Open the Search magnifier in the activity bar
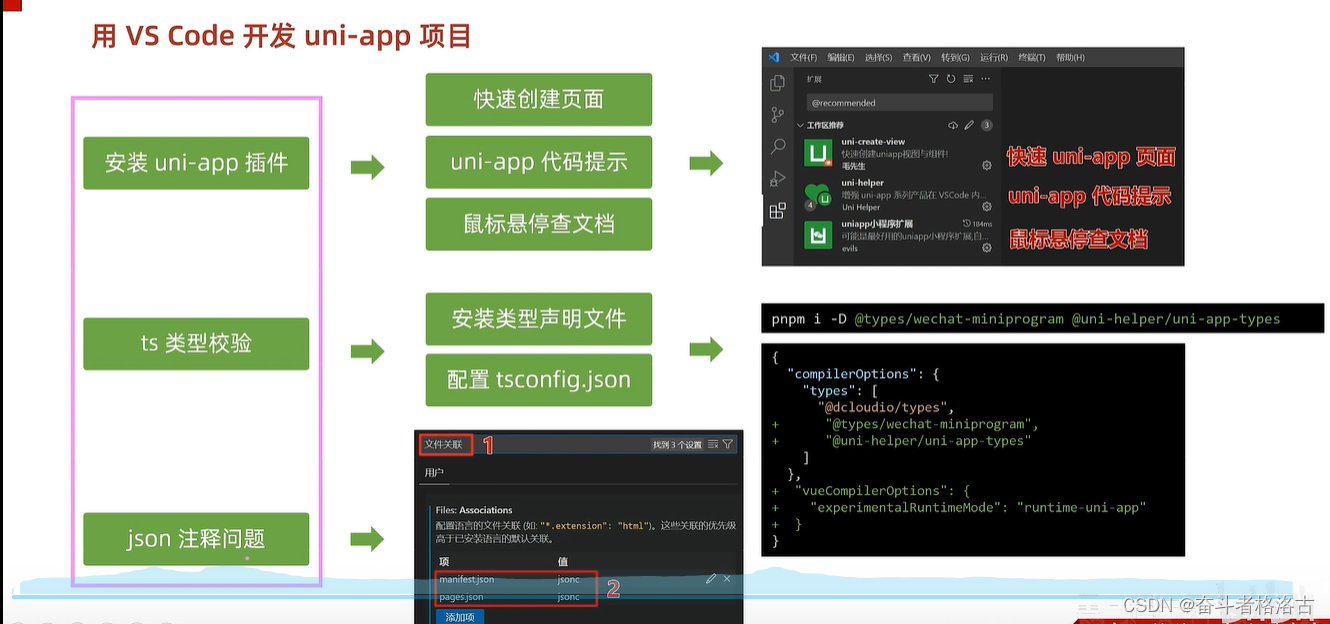This screenshot has width=1330, height=624. pos(778,147)
